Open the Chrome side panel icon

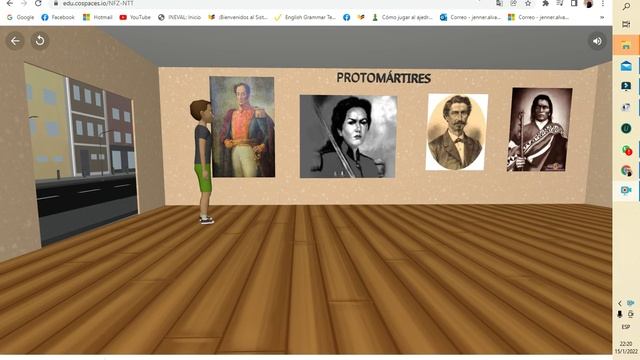[574, 3]
